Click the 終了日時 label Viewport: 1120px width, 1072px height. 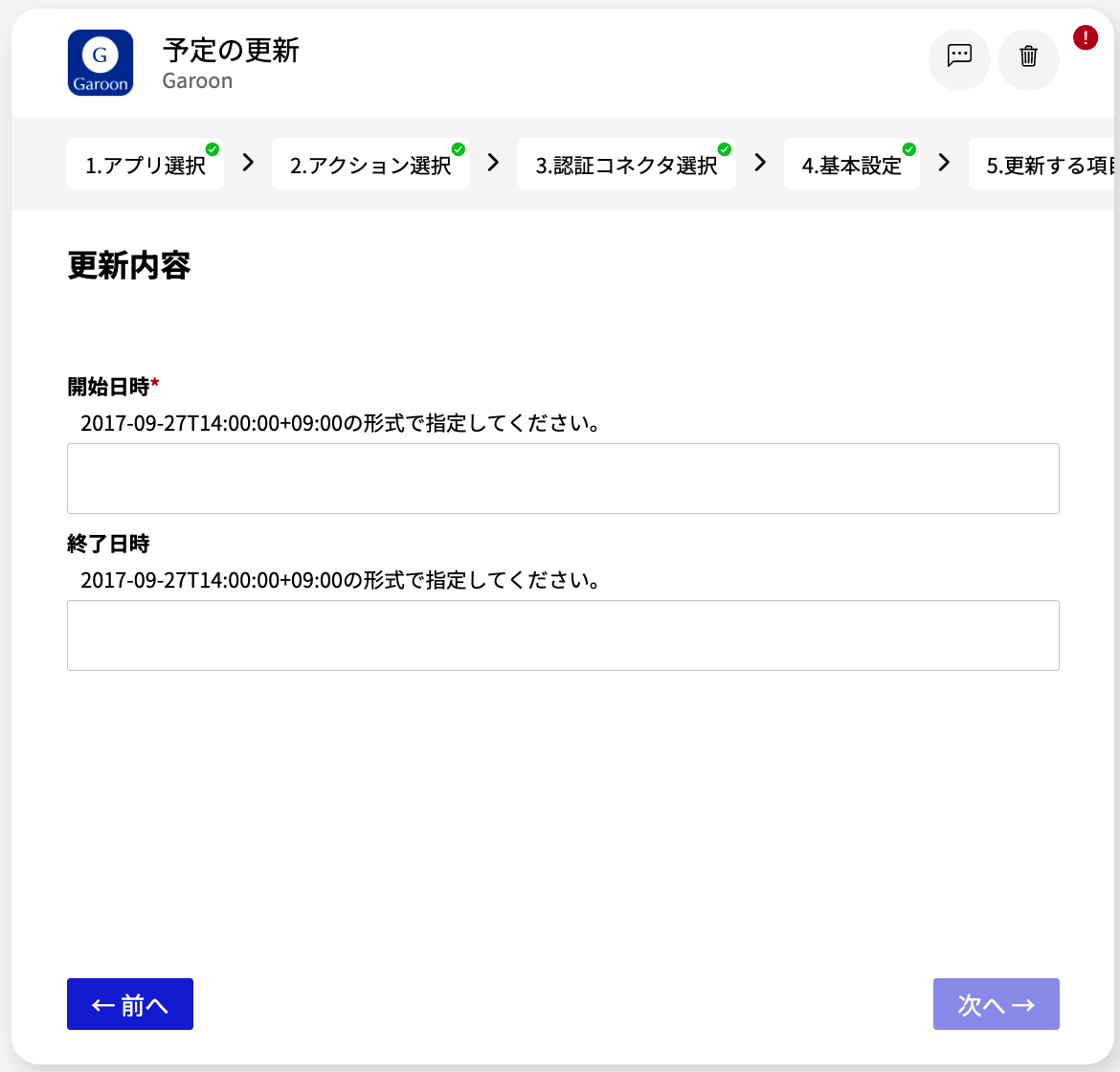pos(108,544)
